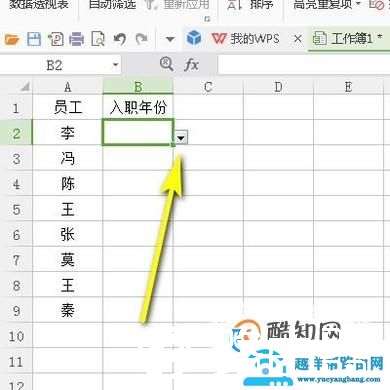Print the sheet using printer icon
This screenshot has height=390, width=390.
pos(77,39)
